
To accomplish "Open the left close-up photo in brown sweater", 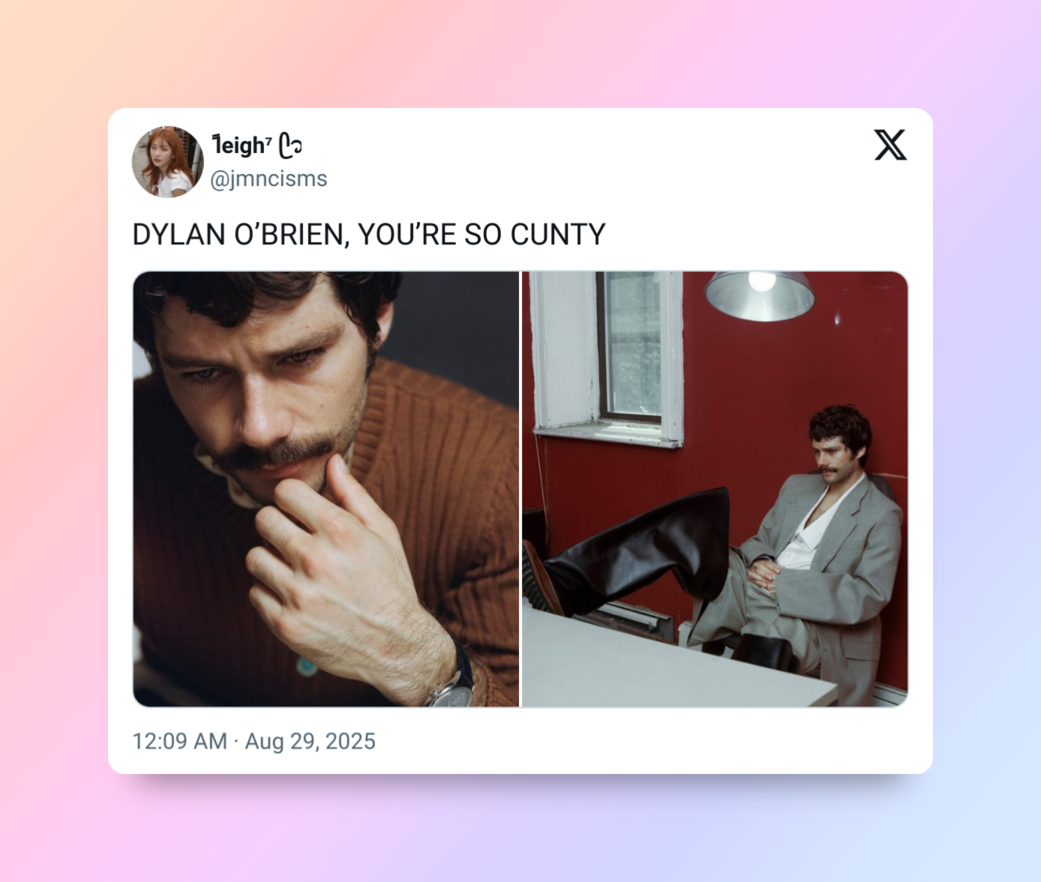I will [326, 489].
